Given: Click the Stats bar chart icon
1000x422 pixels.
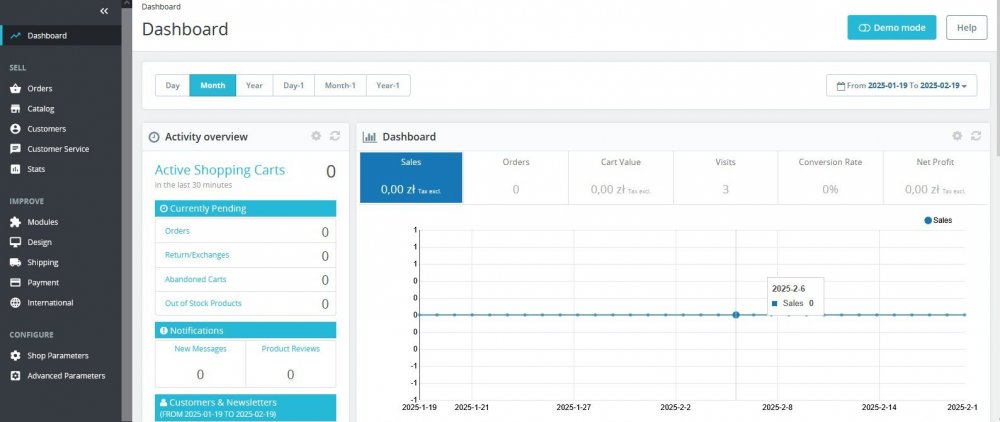Looking at the screenshot, I should (15, 169).
